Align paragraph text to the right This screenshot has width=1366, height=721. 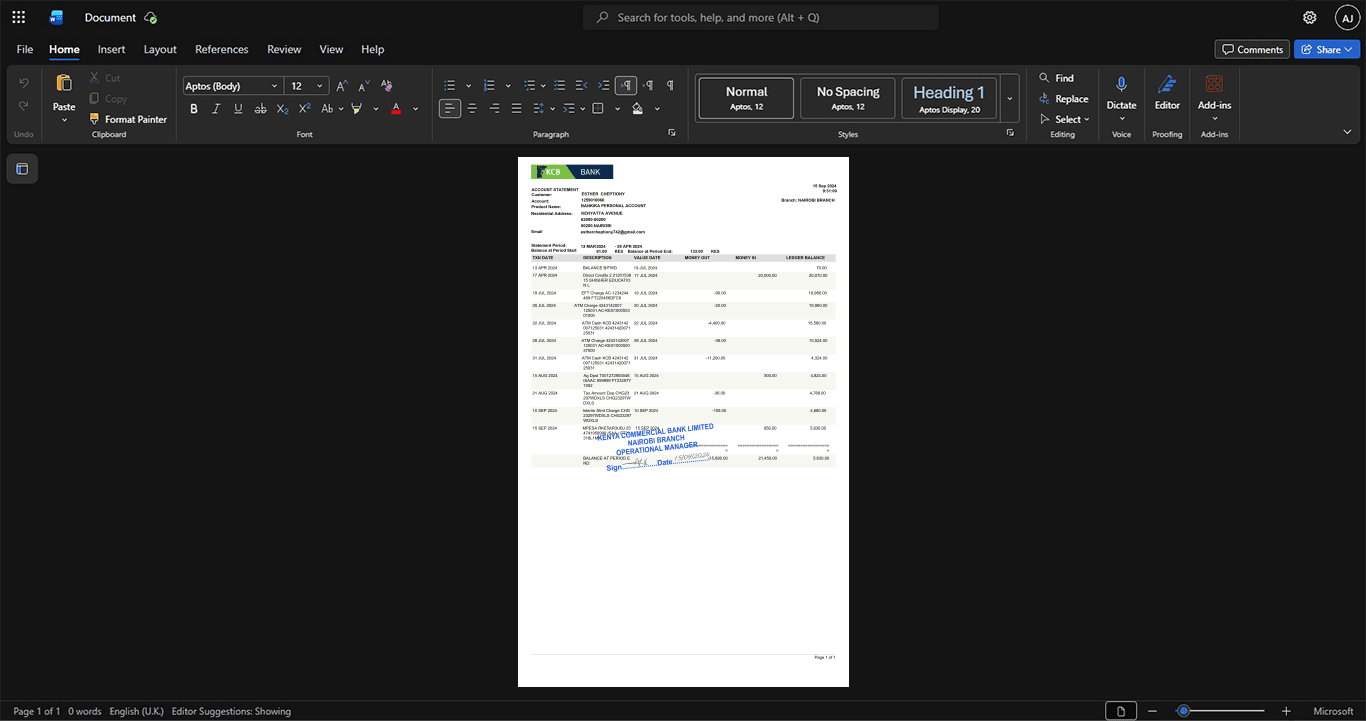[x=494, y=109]
